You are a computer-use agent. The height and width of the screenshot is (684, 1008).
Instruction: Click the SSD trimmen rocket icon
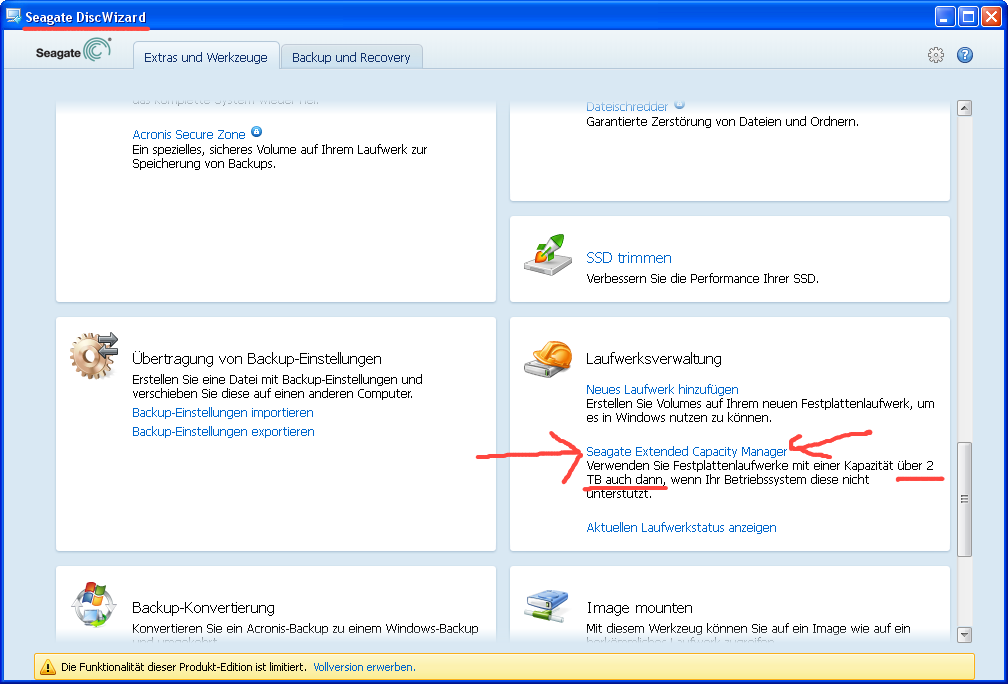pyautogui.click(x=547, y=255)
